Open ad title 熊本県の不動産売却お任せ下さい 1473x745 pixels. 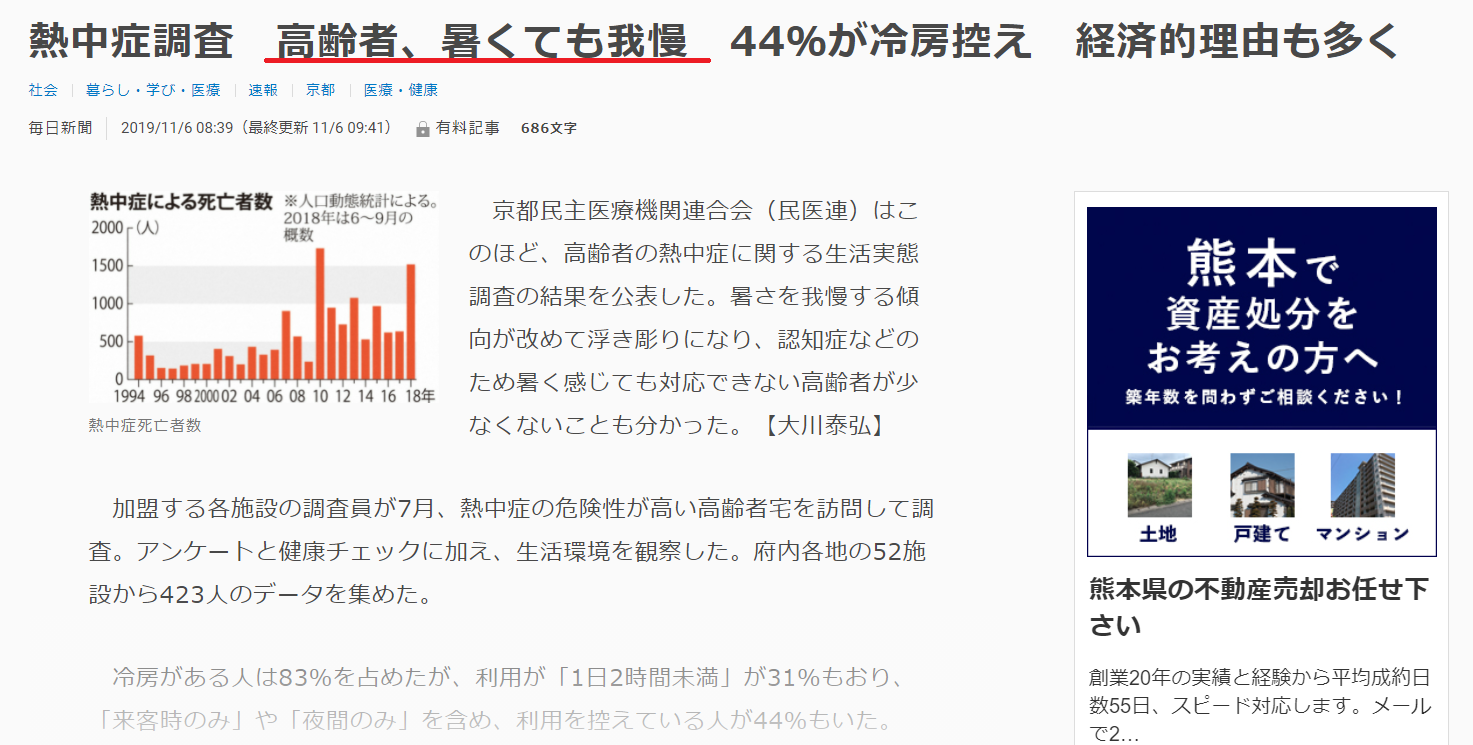click(1259, 607)
